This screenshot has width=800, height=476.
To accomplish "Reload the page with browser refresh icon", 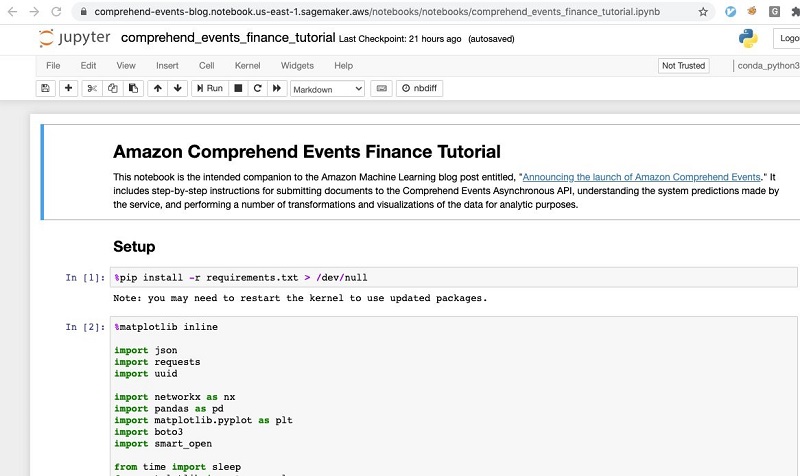I will (56, 11).
